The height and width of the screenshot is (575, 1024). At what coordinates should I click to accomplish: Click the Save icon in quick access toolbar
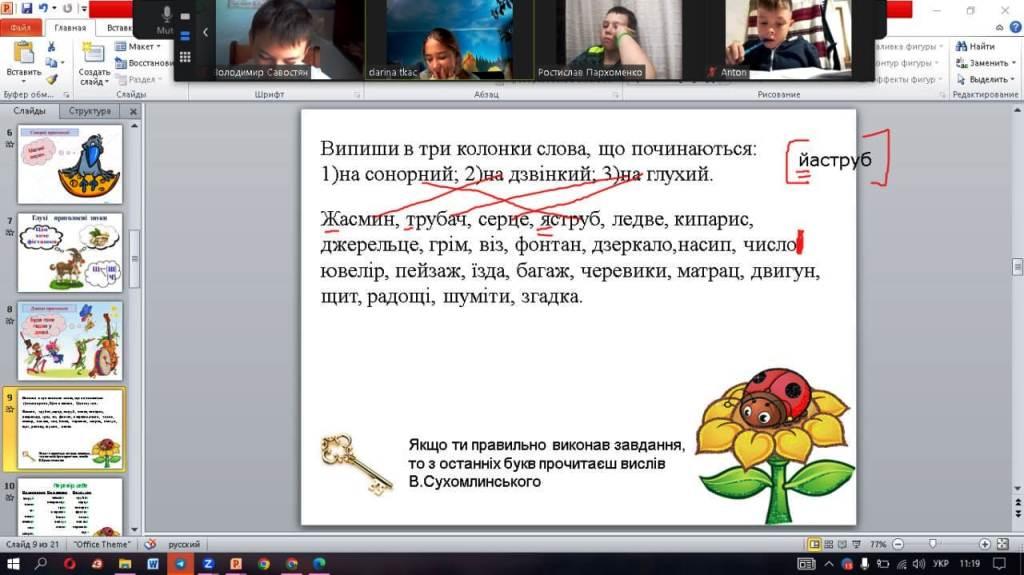click(27, 9)
